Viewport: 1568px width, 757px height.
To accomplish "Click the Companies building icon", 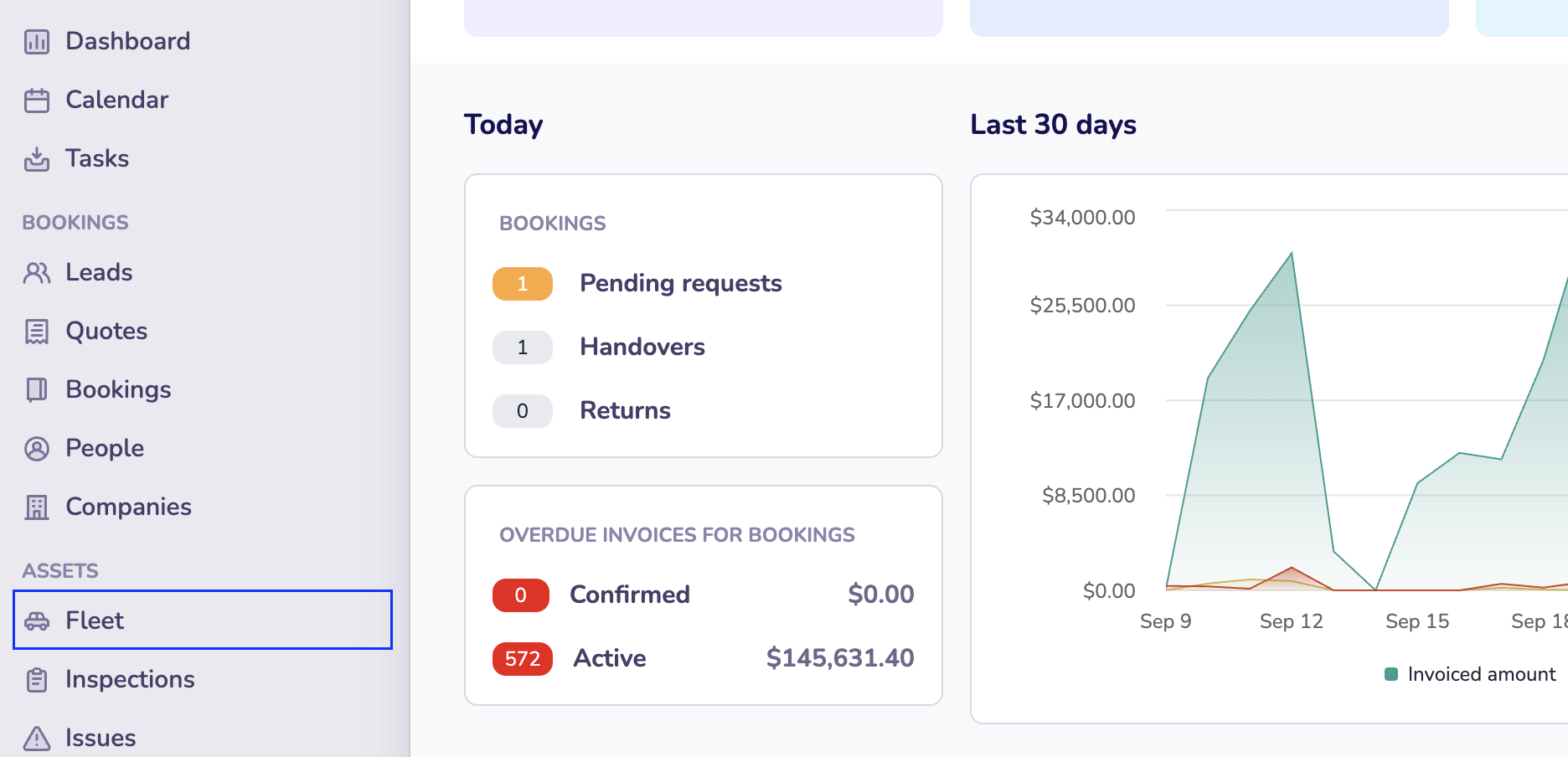I will click(x=37, y=507).
